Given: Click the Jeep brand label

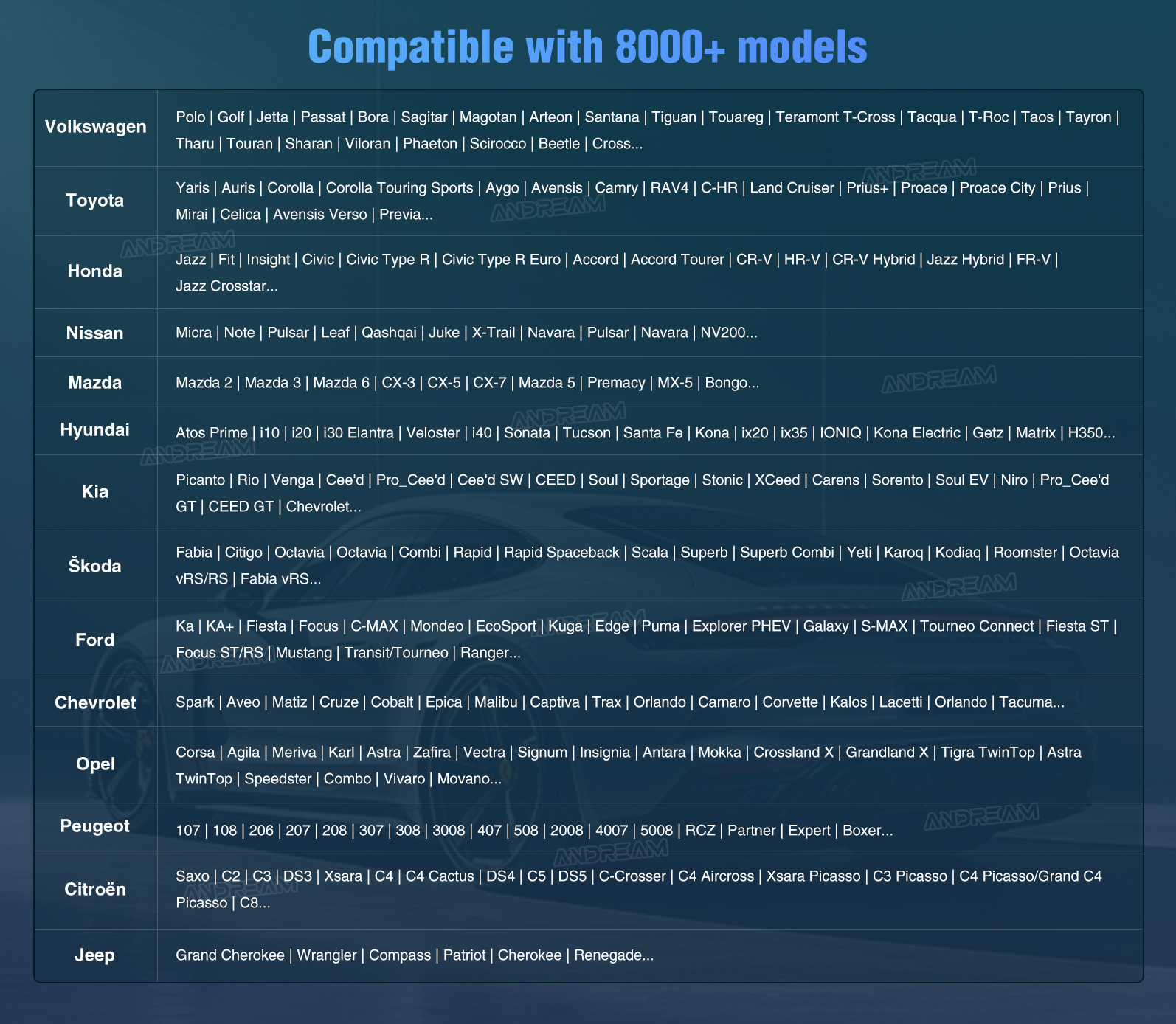Looking at the screenshot, I should tap(94, 955).
